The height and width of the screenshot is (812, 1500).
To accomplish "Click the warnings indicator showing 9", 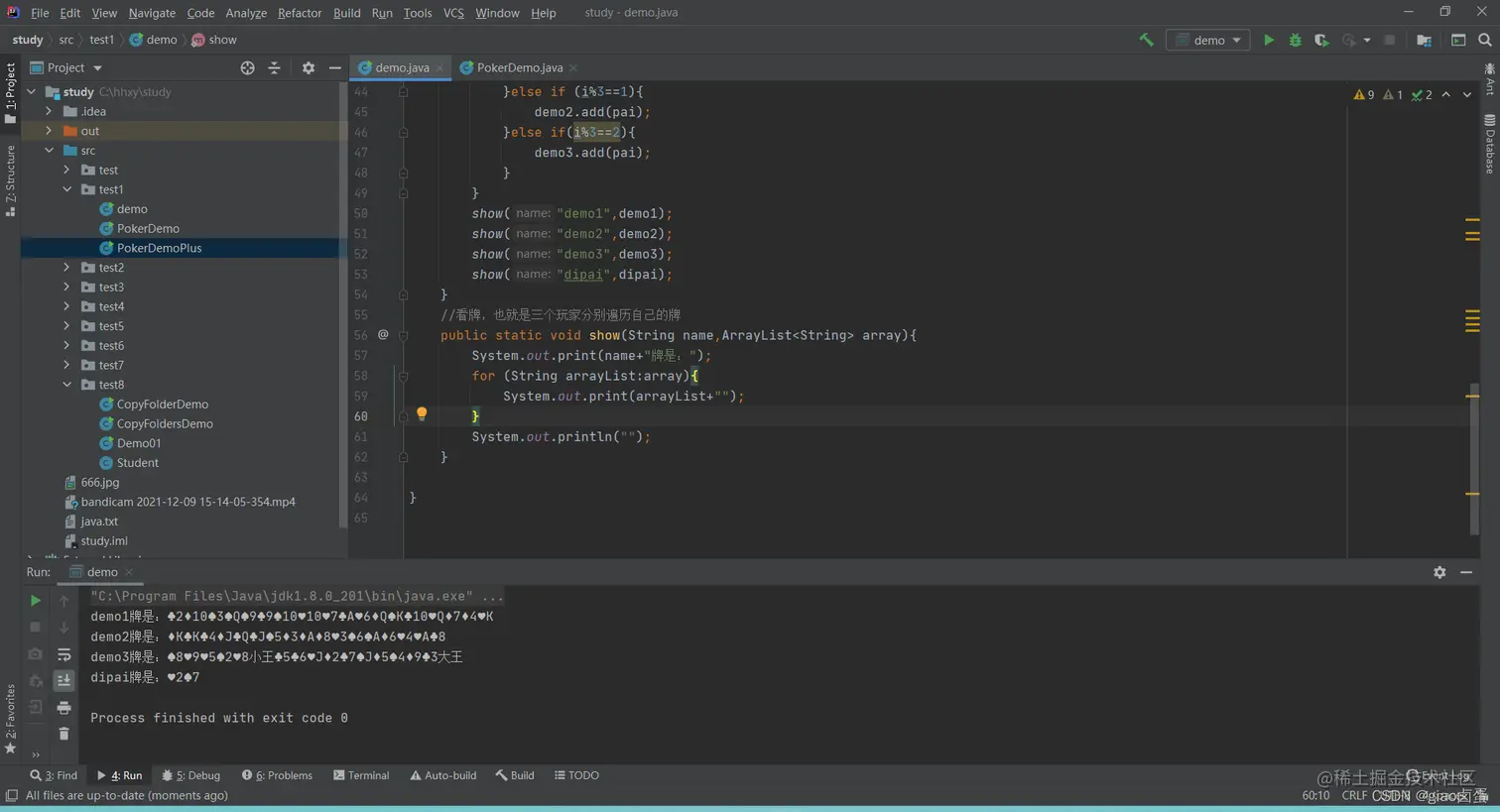I will tap(1364, 95).
